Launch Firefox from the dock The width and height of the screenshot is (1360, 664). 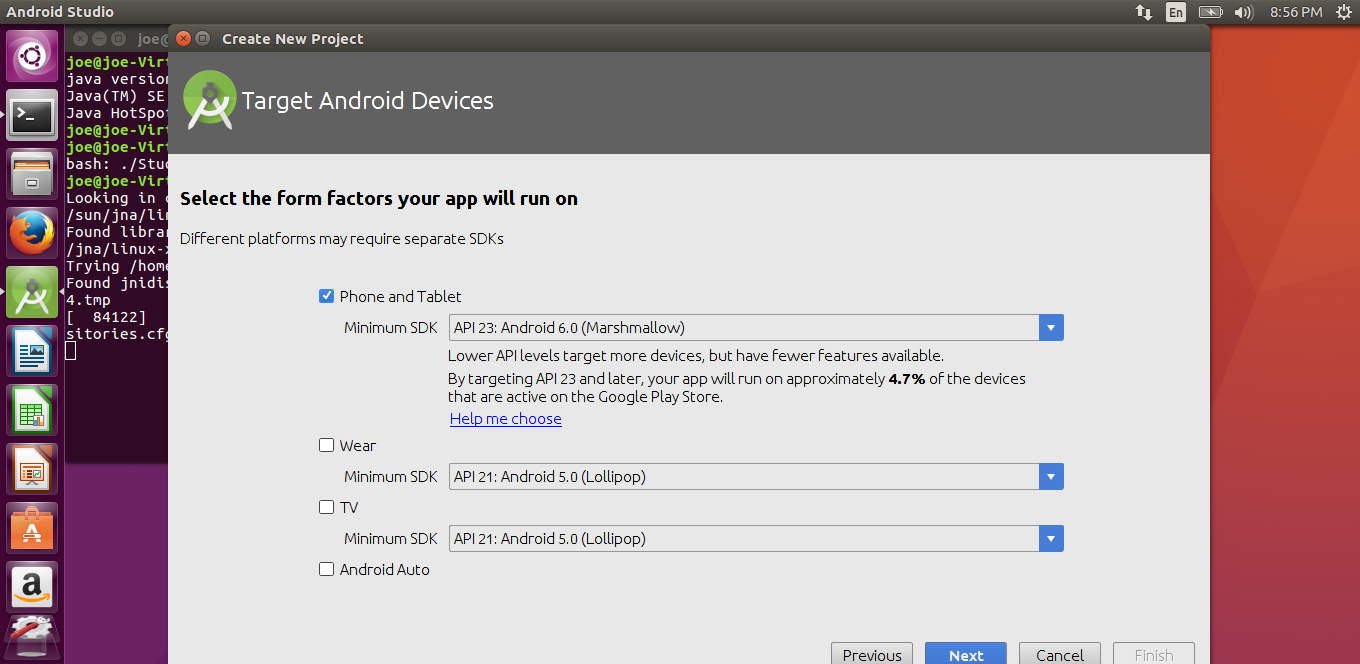[x=33, y=233]
